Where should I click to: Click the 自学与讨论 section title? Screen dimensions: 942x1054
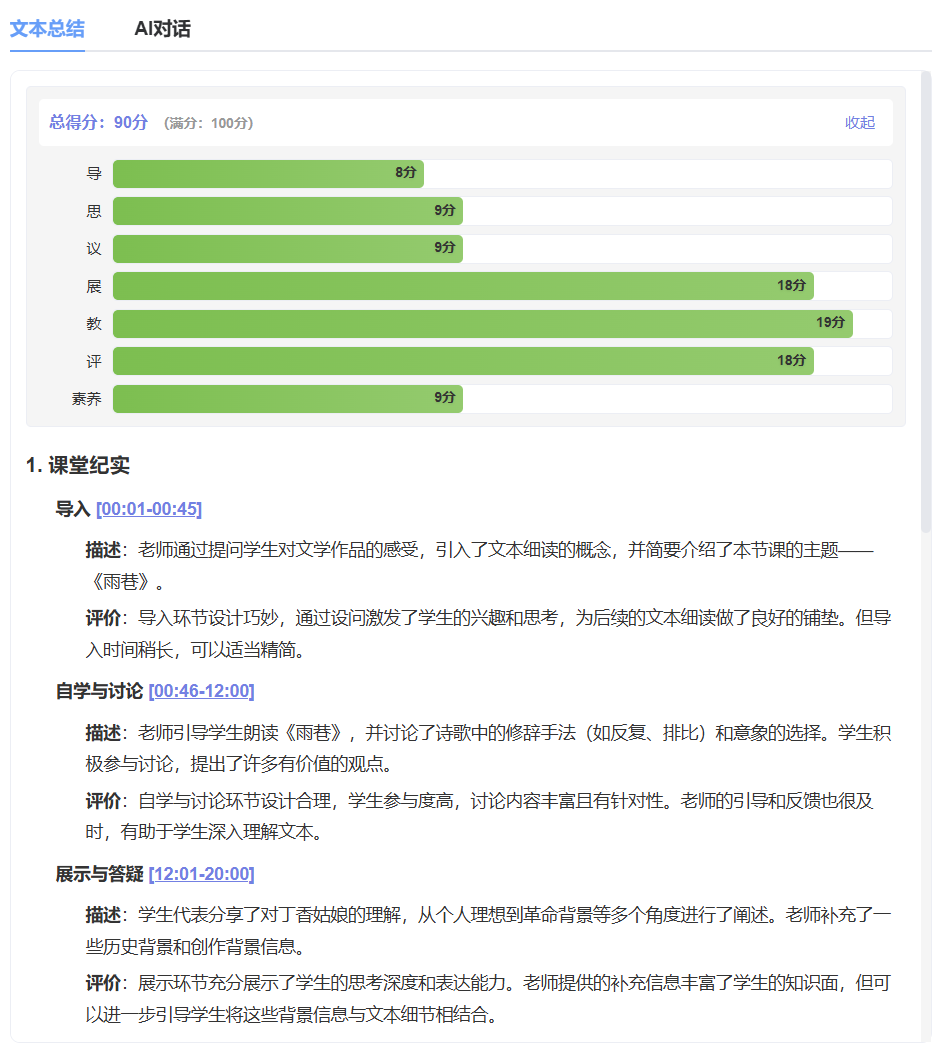(x=100, y=690)
